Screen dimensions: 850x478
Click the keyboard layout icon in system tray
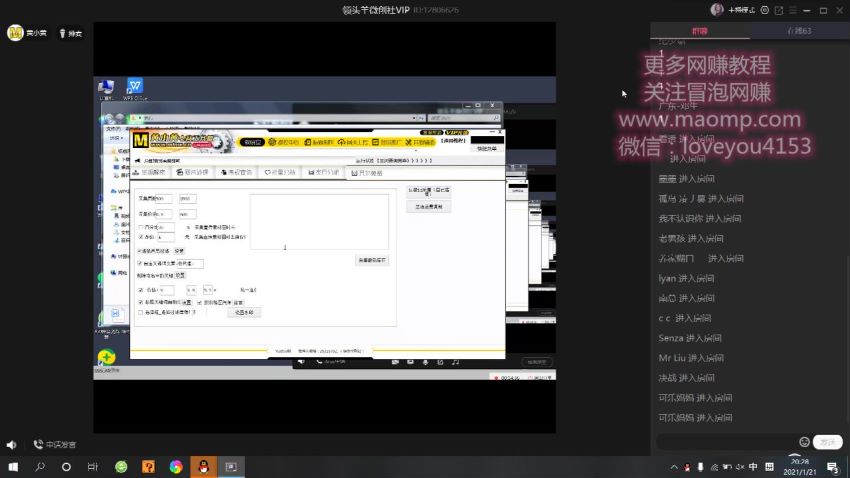[x=769, y=467]
